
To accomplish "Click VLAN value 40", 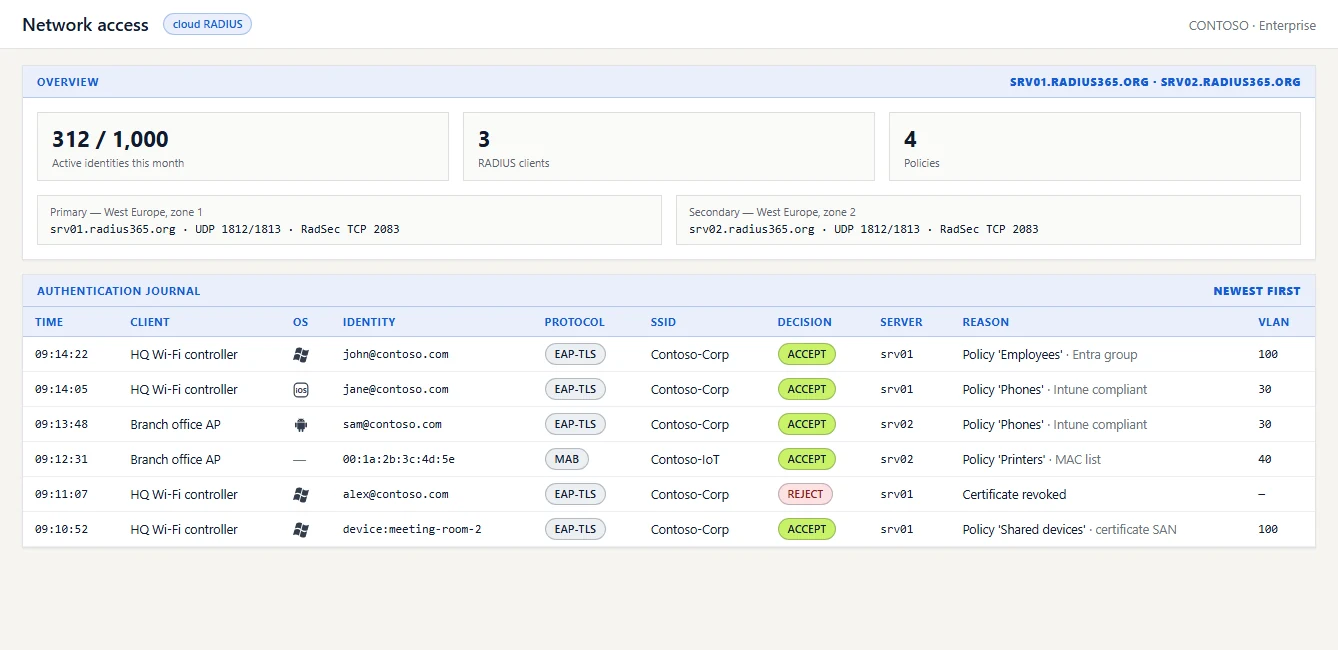I will point(1265,459).
